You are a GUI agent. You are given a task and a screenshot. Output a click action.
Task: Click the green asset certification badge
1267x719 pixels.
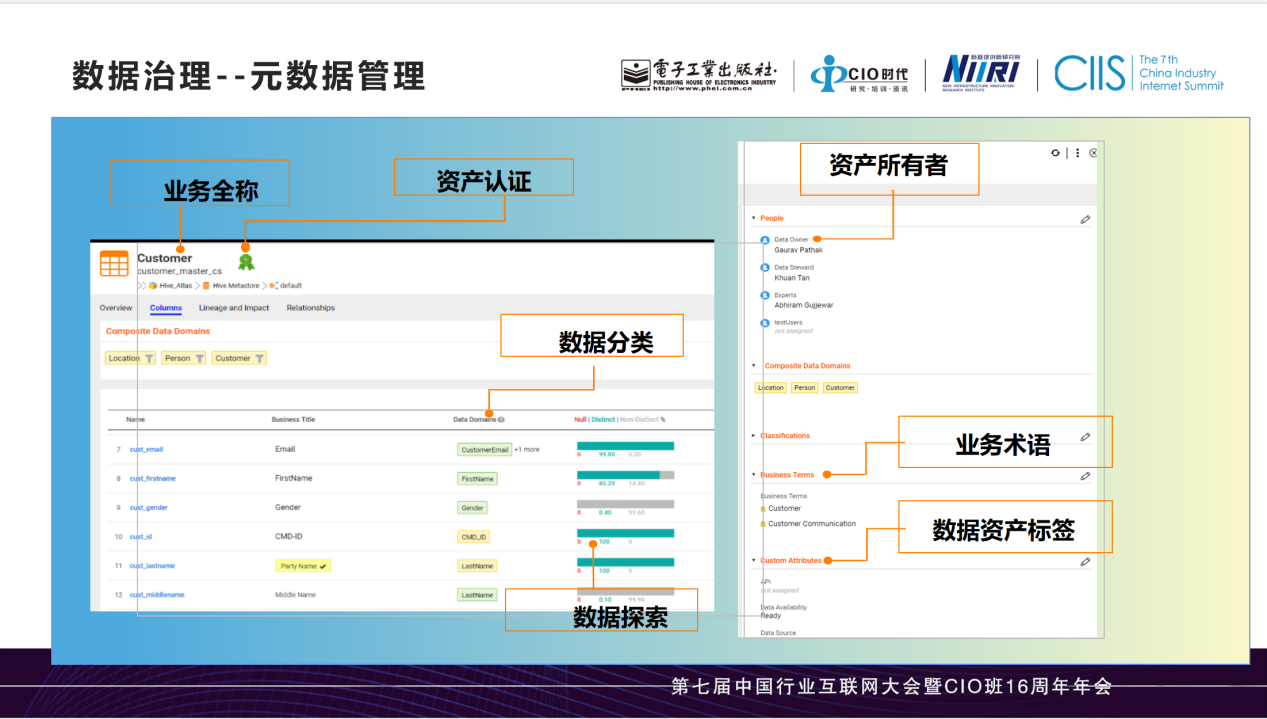[246, 262]
